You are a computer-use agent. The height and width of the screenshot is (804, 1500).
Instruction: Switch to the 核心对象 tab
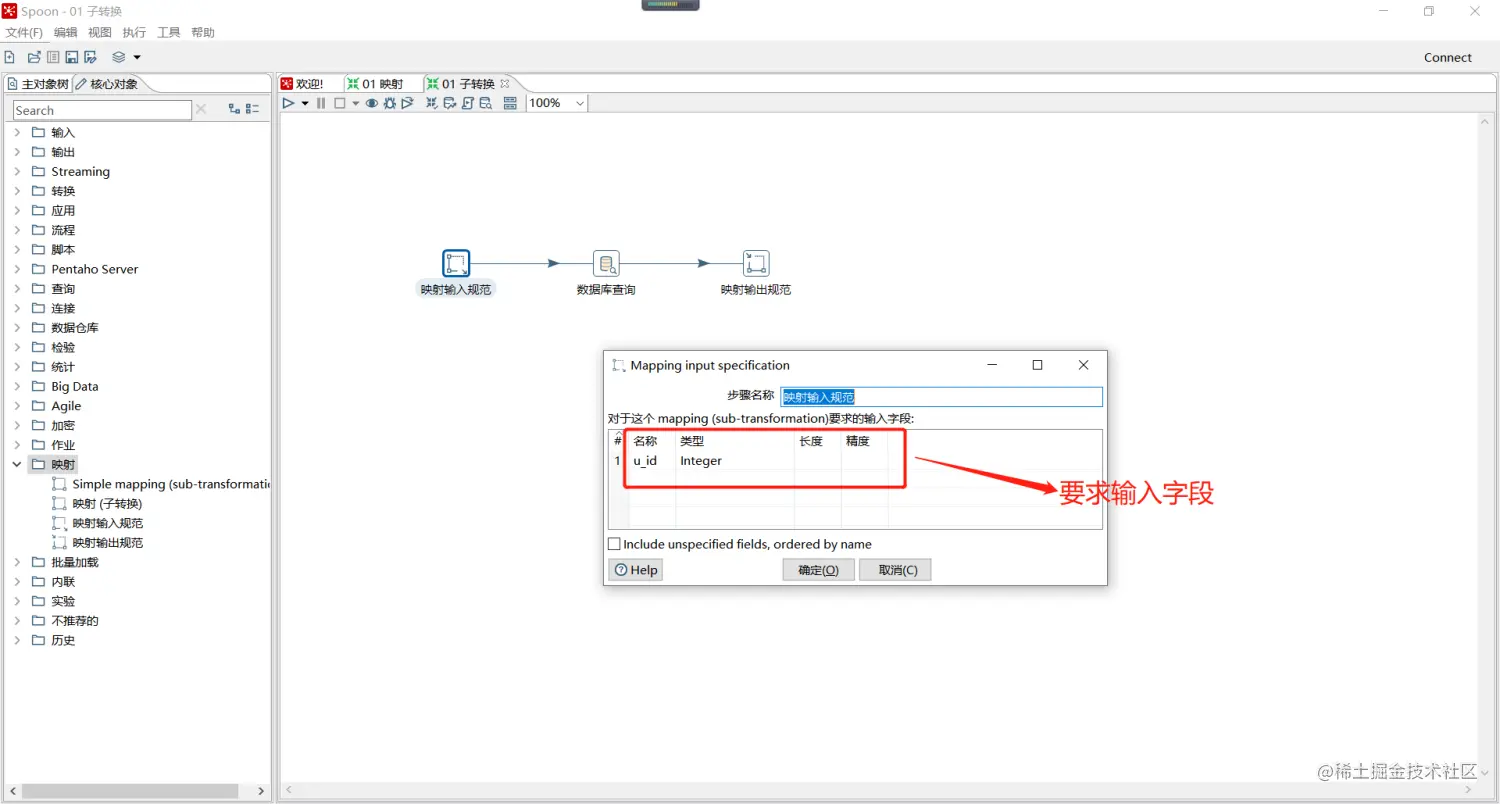pos(107,84)
